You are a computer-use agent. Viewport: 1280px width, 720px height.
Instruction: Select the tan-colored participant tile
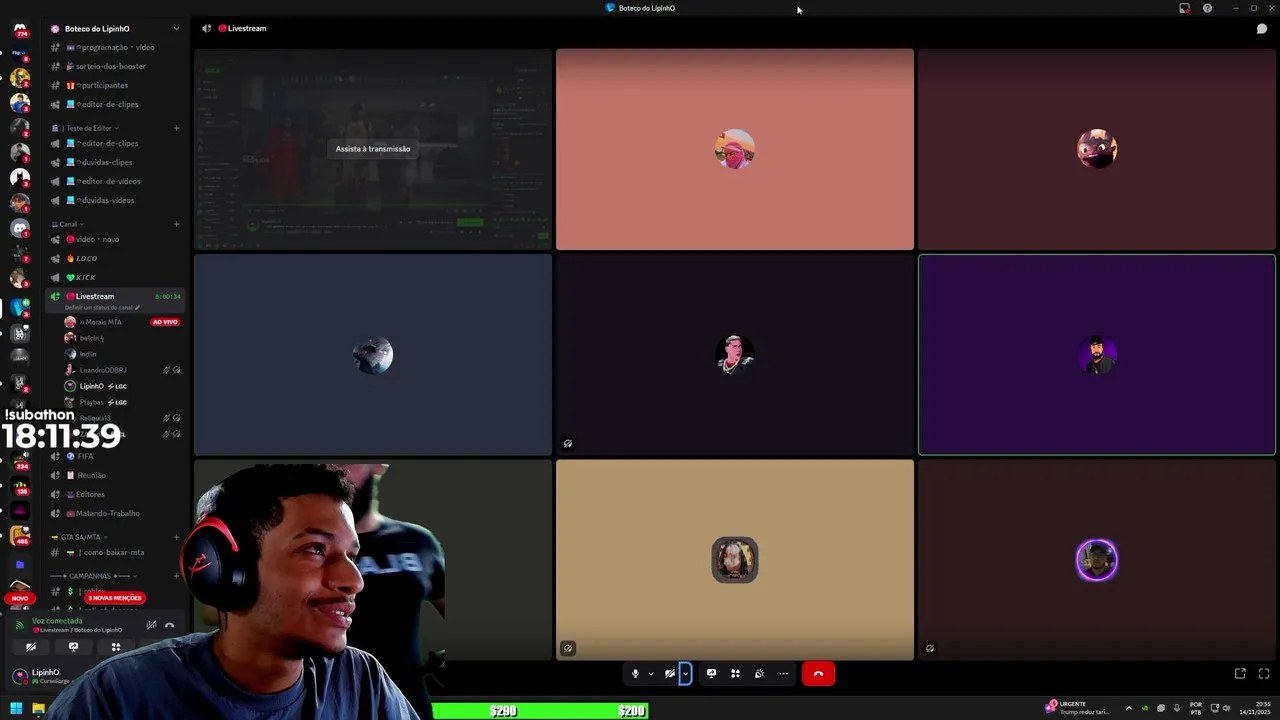tap(735, 560)
